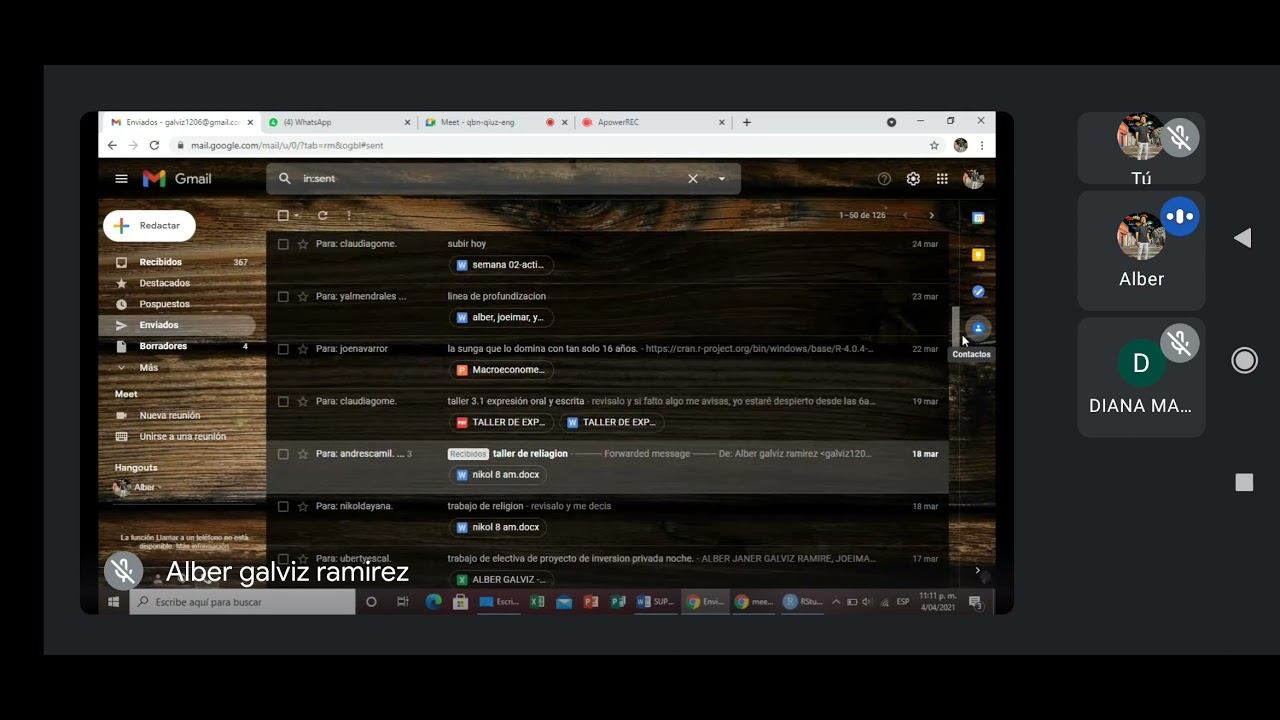
Task: Open PowerPoint from the taskbar
Action: tap(591, 602)
